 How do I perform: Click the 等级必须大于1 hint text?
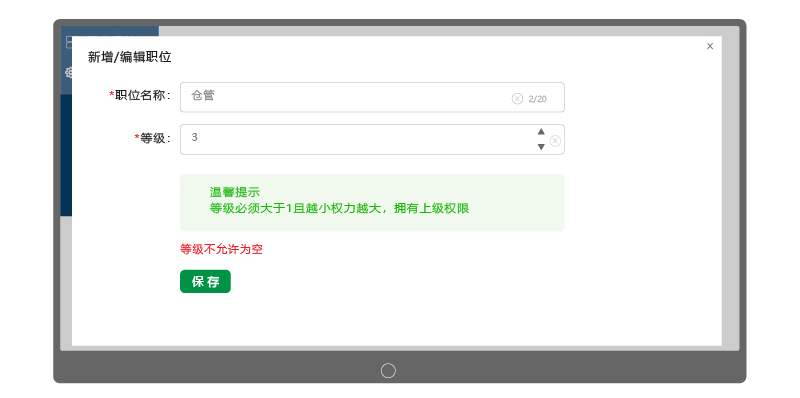pyautogui.click(x=339, y=208)
